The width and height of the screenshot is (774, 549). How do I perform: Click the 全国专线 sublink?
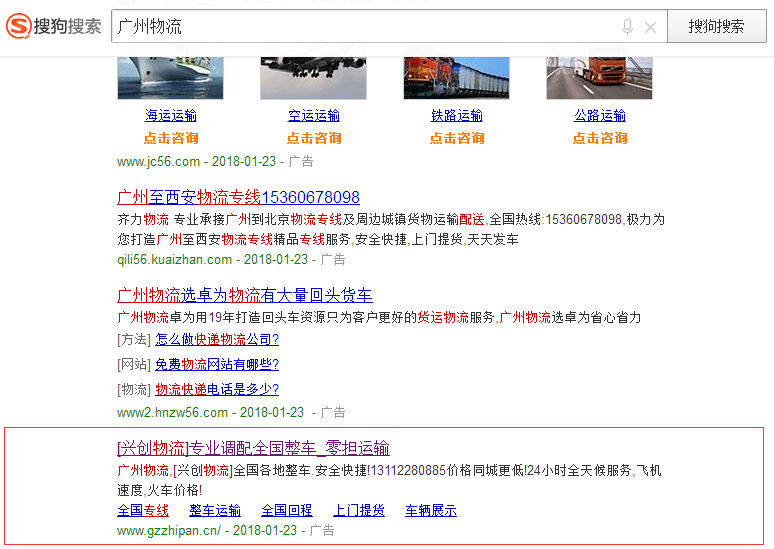pos(143,511)
